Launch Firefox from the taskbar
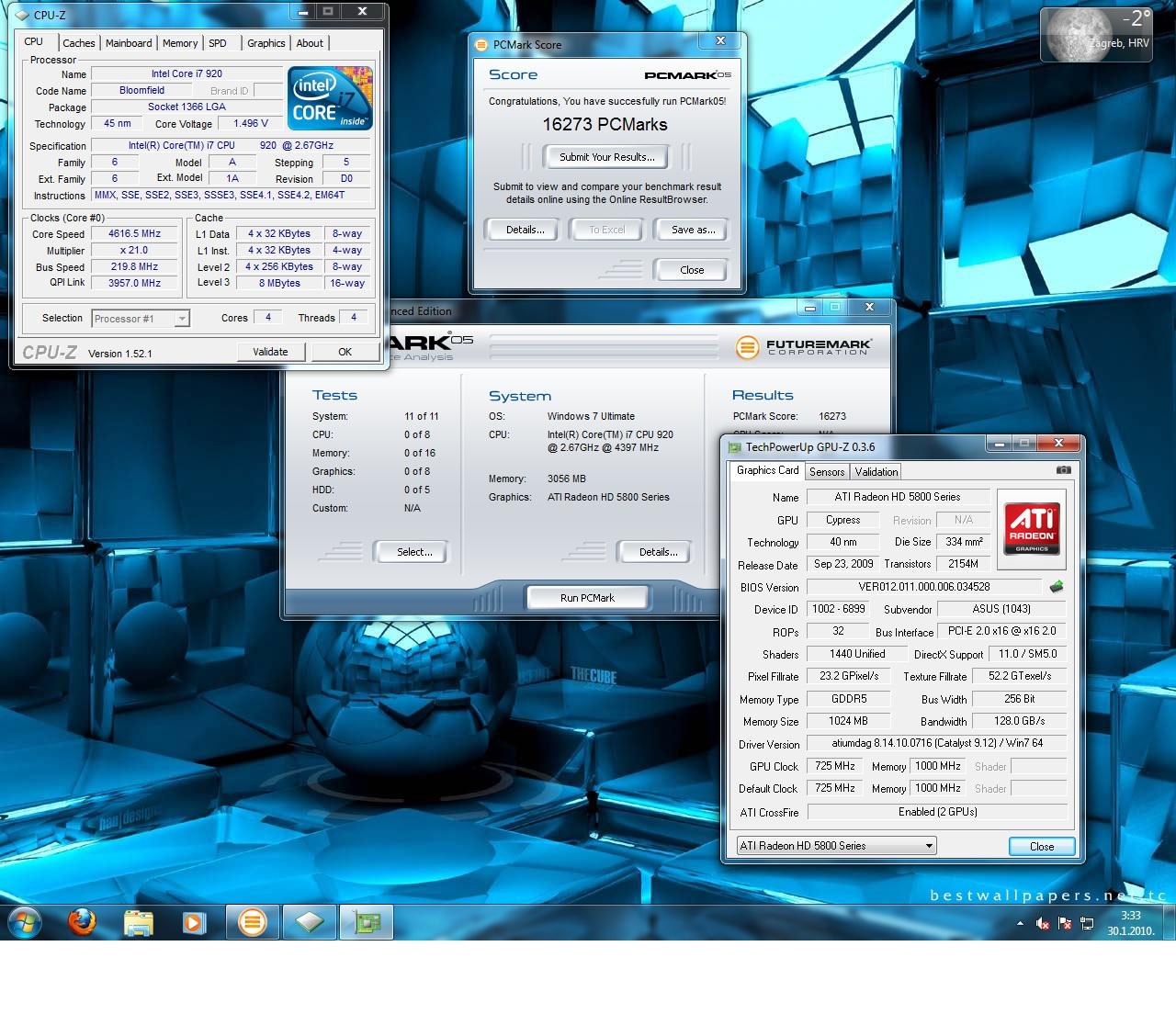1176x1025 pixels. coord(82,921)
